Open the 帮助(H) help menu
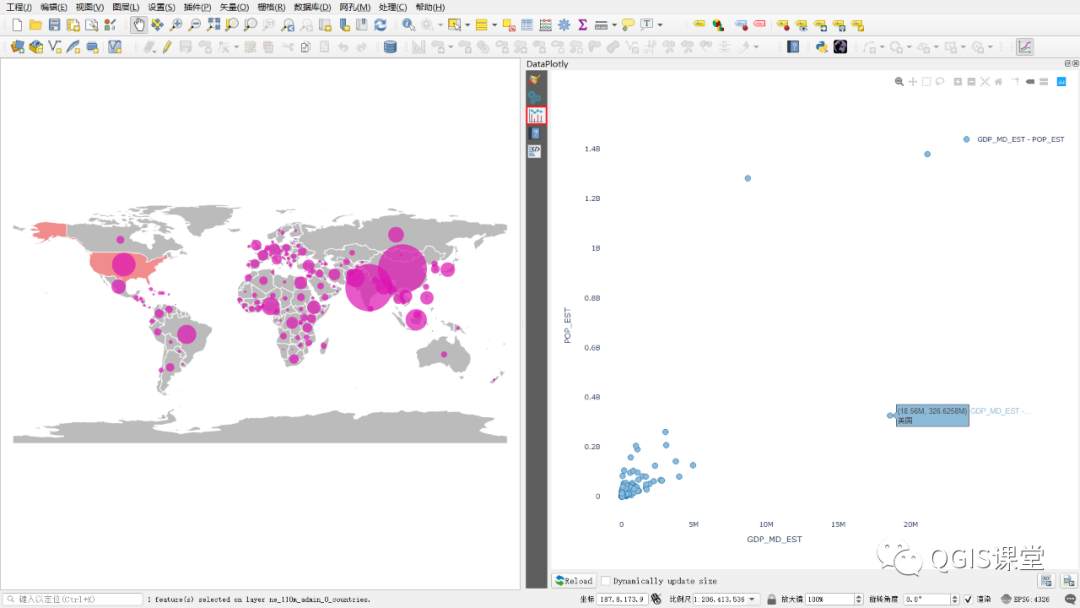 (x=430, y=7)
